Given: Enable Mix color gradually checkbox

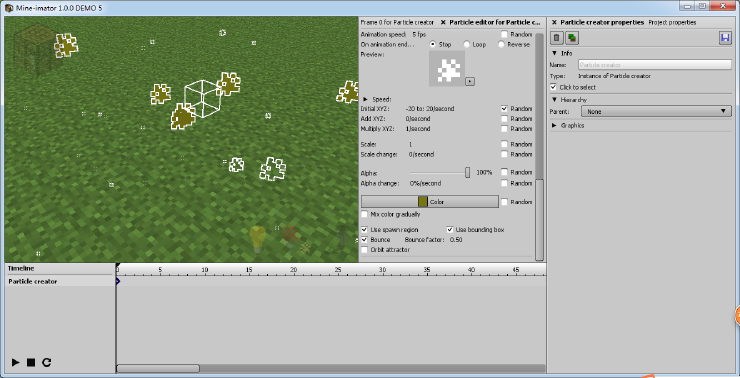Looking at the screenshot, I should (x=364, y=214).
